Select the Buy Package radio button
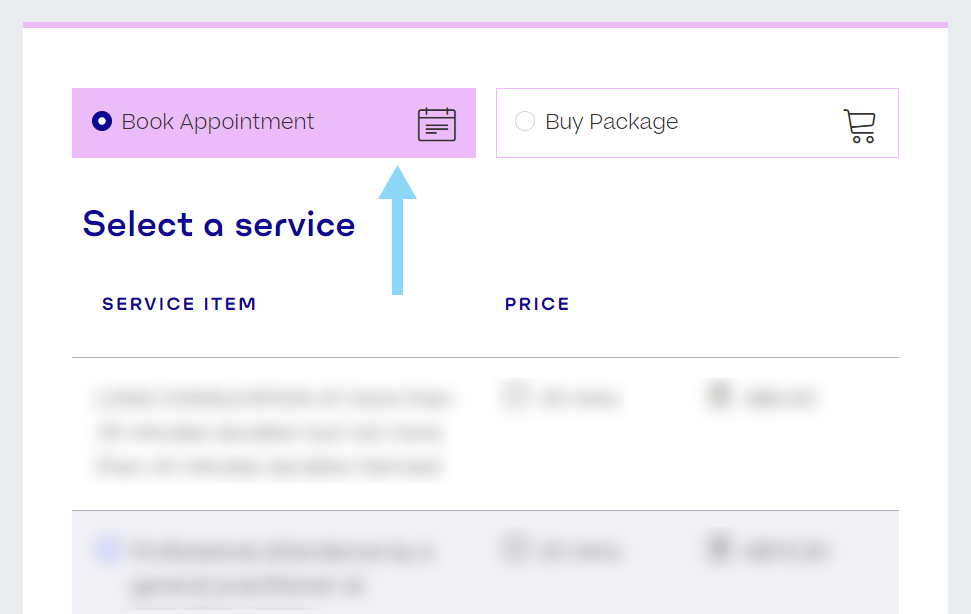The image size is (971, 614). click(525, 122)
